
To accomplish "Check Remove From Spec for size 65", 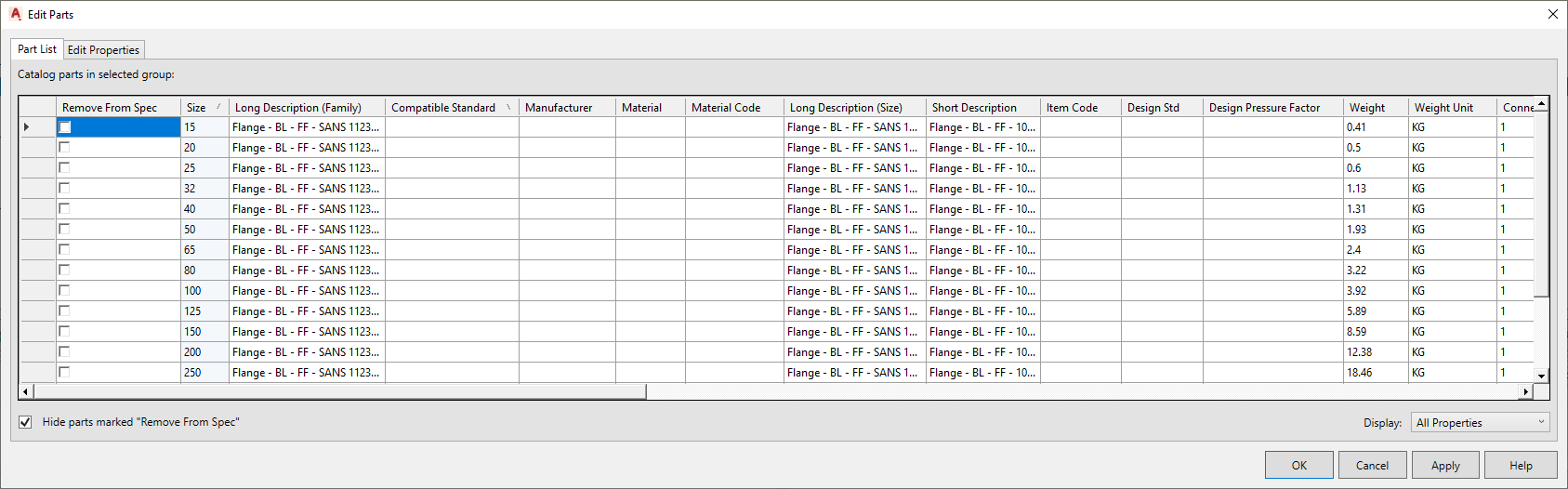I will click(64, 249).
